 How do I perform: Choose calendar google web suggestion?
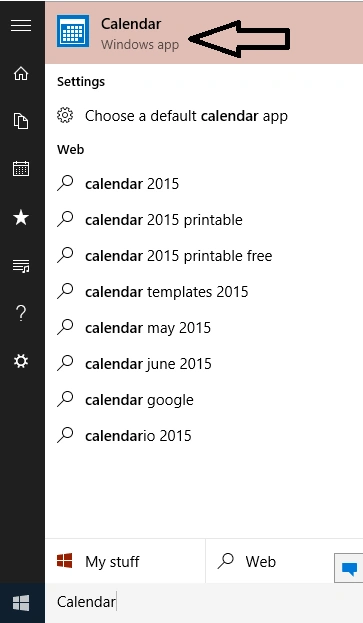204,400
